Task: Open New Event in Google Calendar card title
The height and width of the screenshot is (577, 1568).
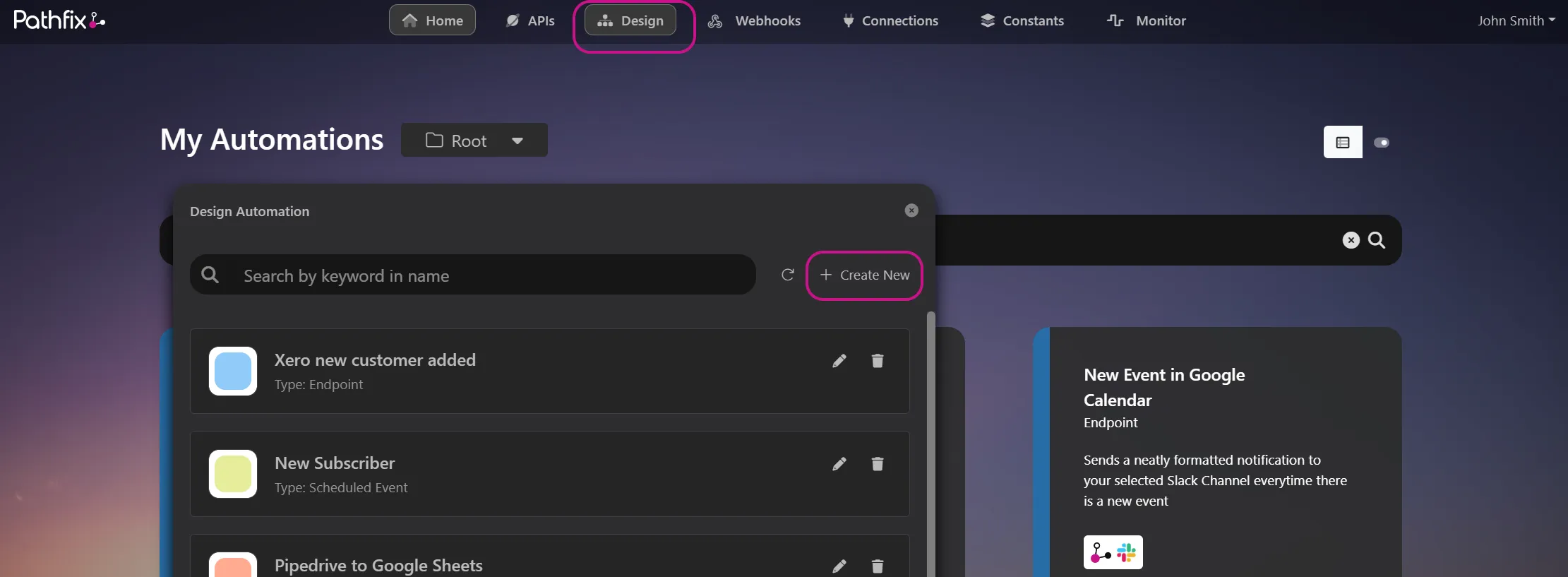Action: 1164,388
